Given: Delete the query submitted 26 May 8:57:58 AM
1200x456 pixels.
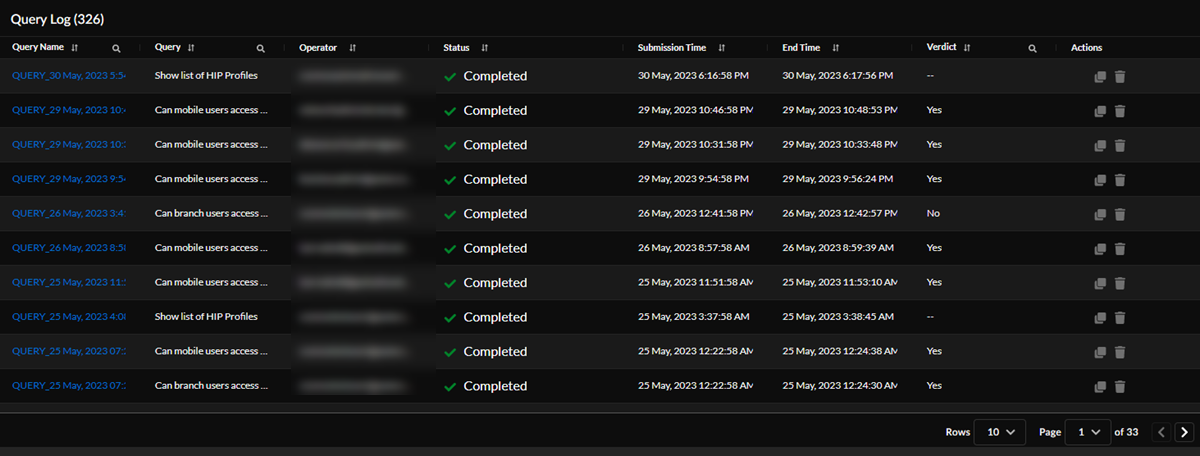Looking at the screenshot, I should click(1120, 248).
